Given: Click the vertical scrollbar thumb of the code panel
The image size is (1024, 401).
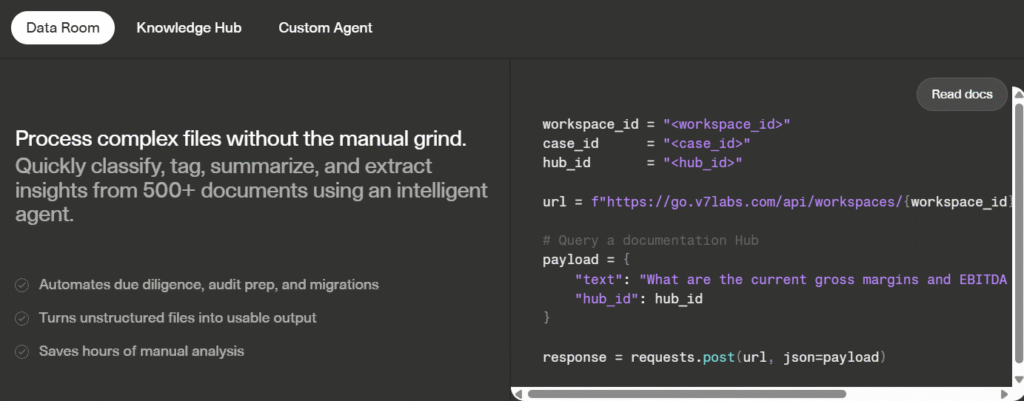Looking at the screenshot, I should point(1017,232).
